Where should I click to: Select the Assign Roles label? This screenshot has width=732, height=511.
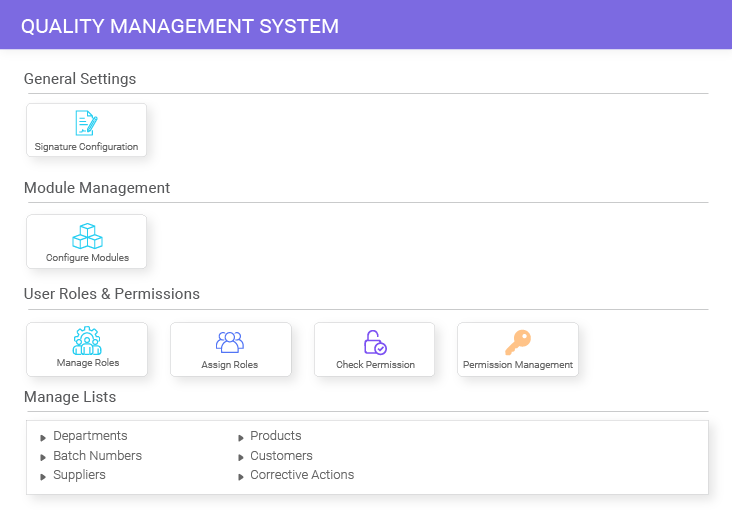(x=230, y=364)
